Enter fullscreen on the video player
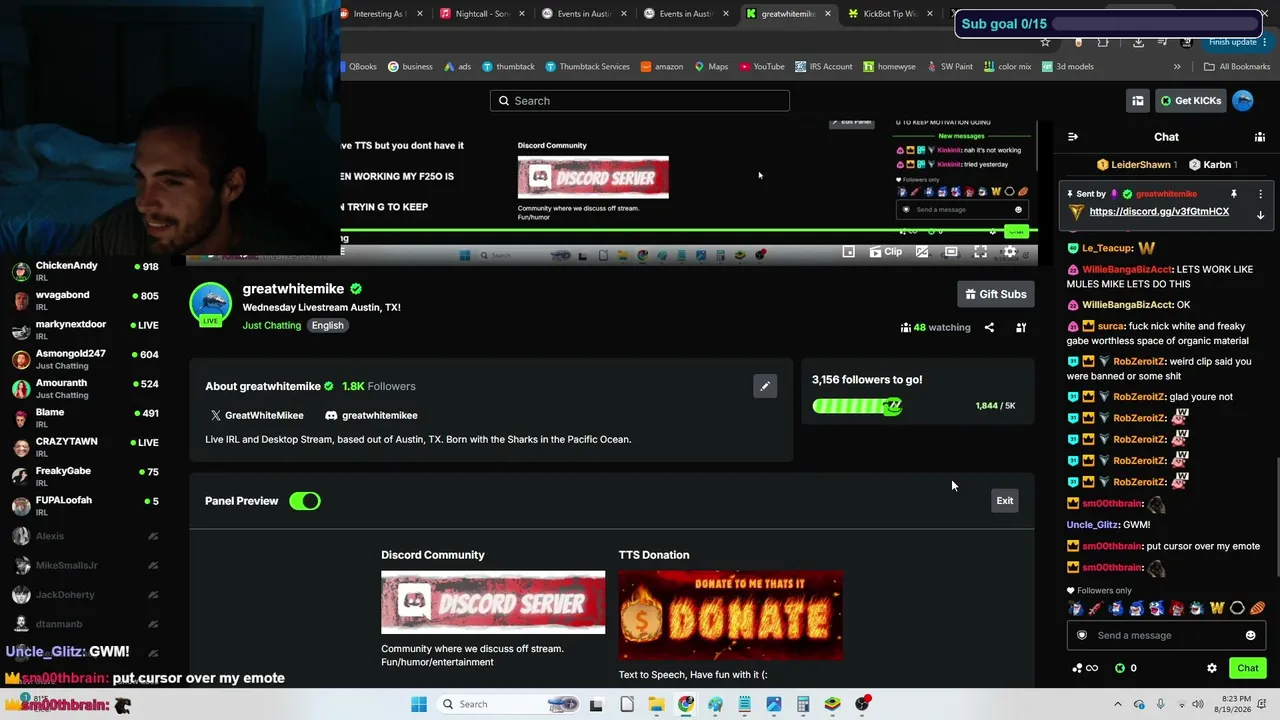The height and width of the screenshot is (720, 1280). tap(981, 252)
